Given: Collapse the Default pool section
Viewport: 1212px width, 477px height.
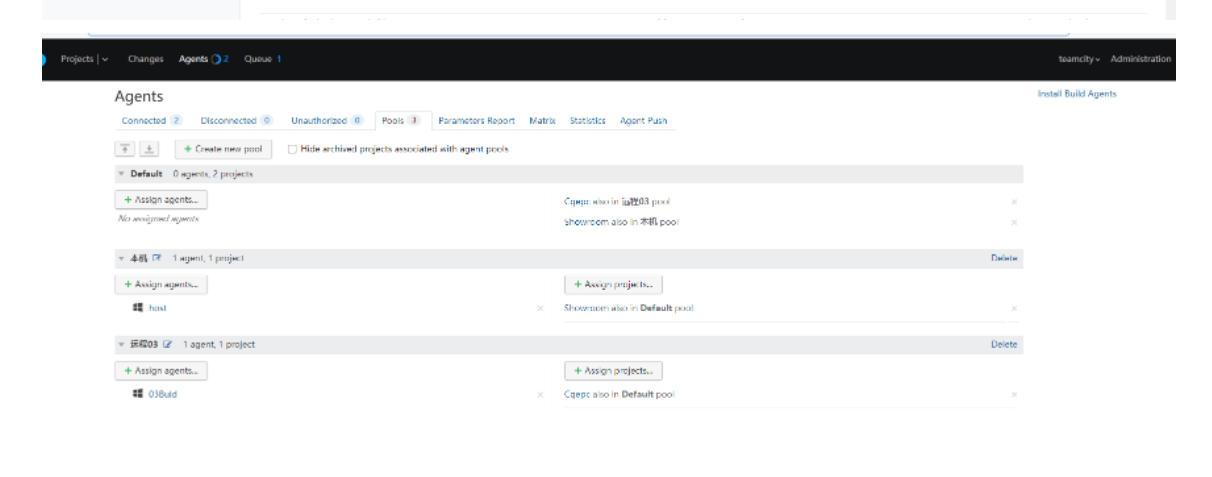Looking at the screenshot, I should click(121, 174).
